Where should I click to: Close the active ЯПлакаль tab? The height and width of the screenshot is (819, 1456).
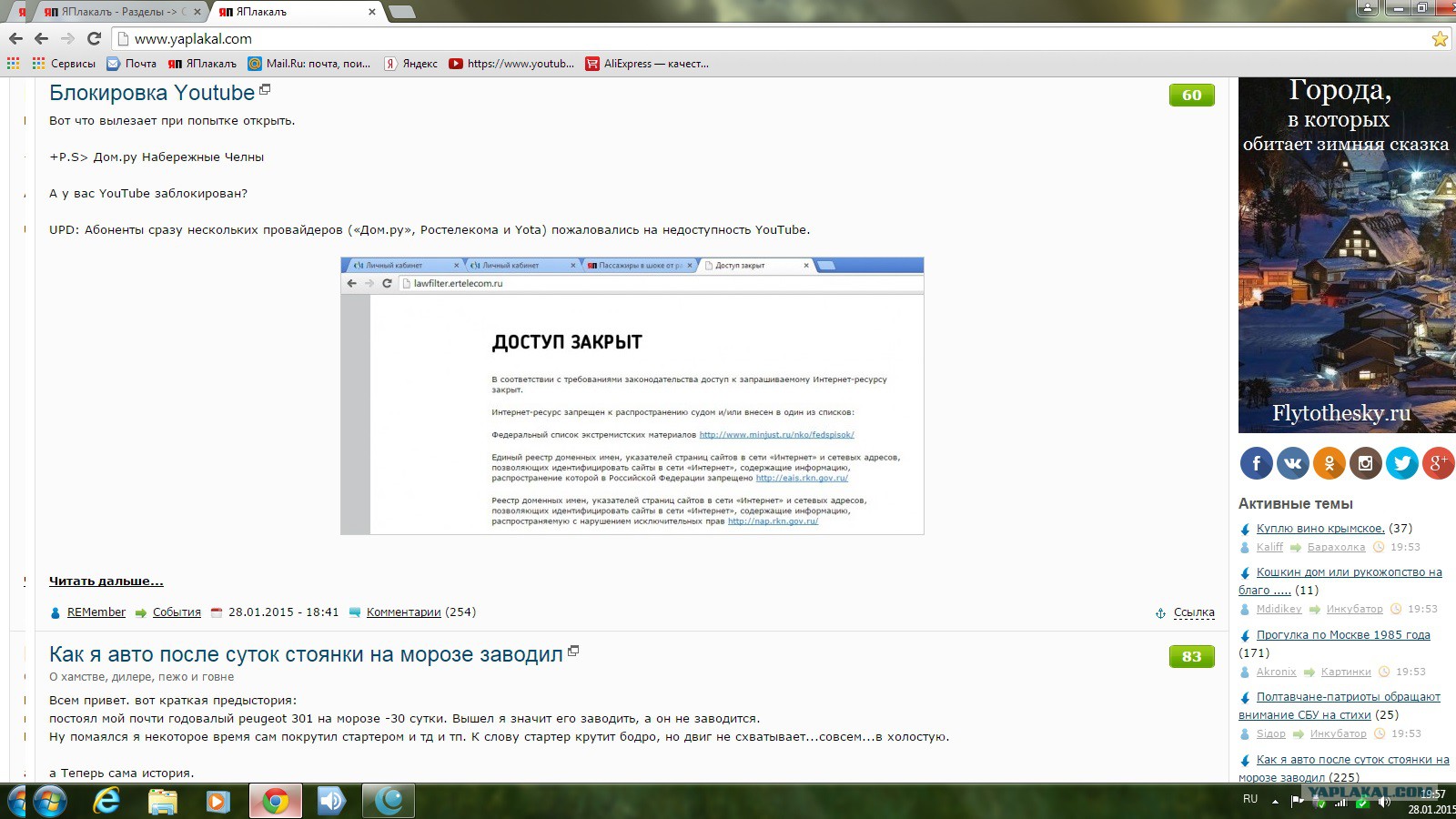[x=372, y=12]
